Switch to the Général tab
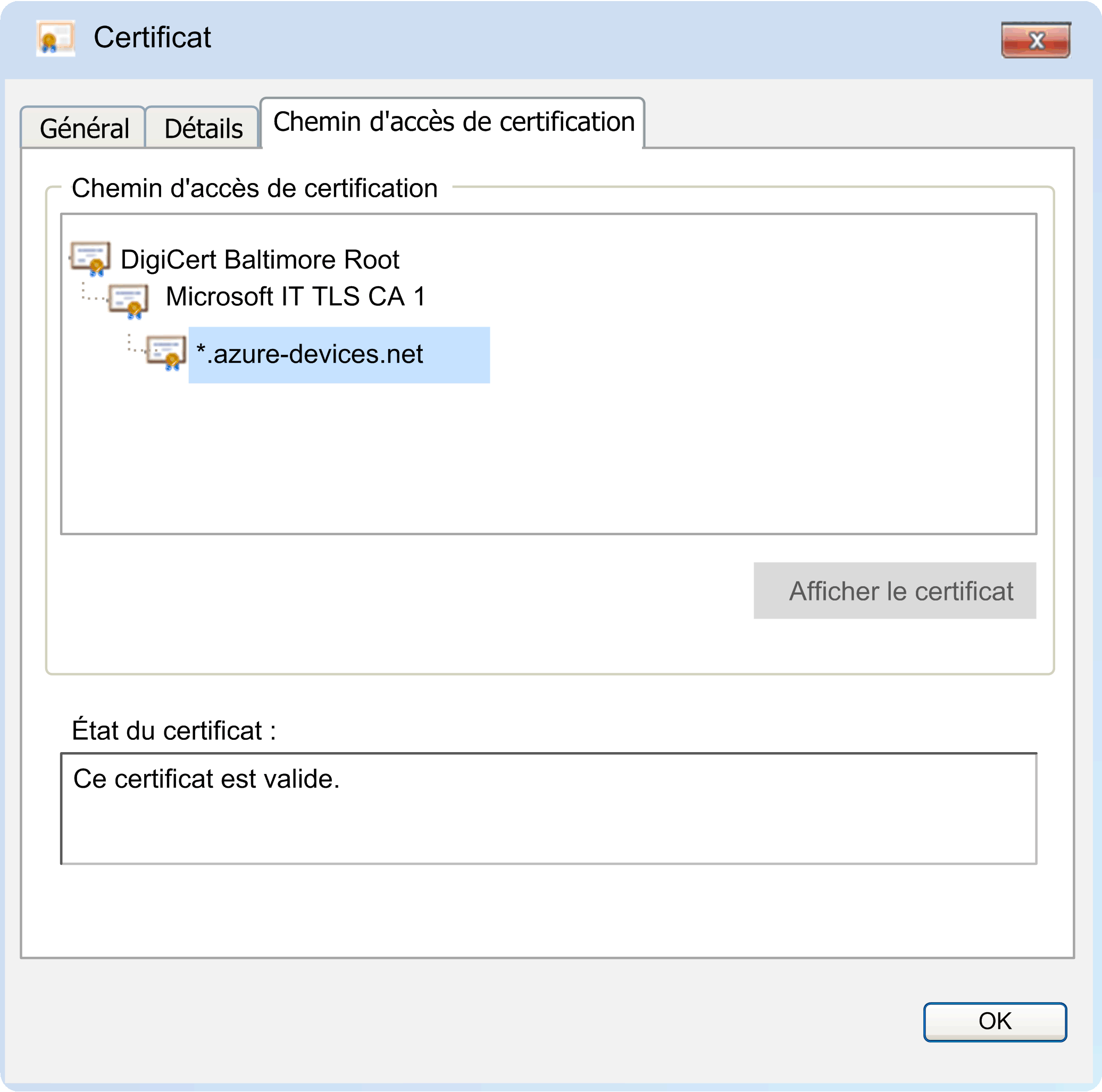Image resolution: width=1102 pixels, height=1092 pixels. [x=84, y=128]
